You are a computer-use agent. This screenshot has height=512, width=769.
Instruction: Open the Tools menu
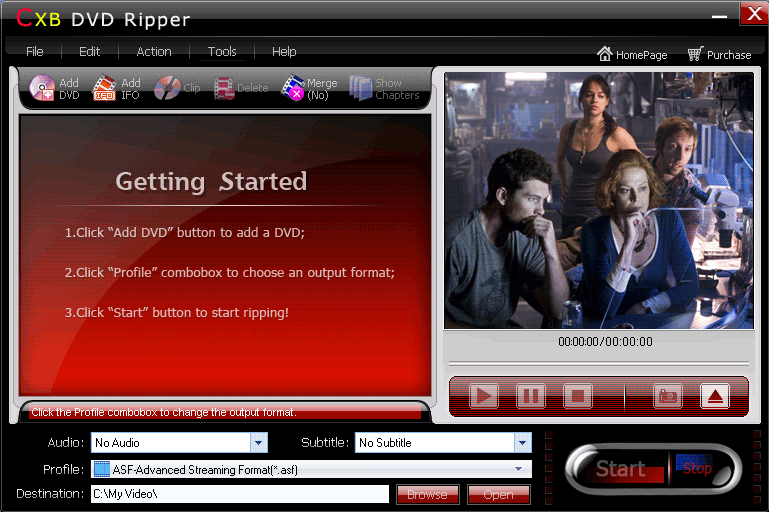[222, 51]
